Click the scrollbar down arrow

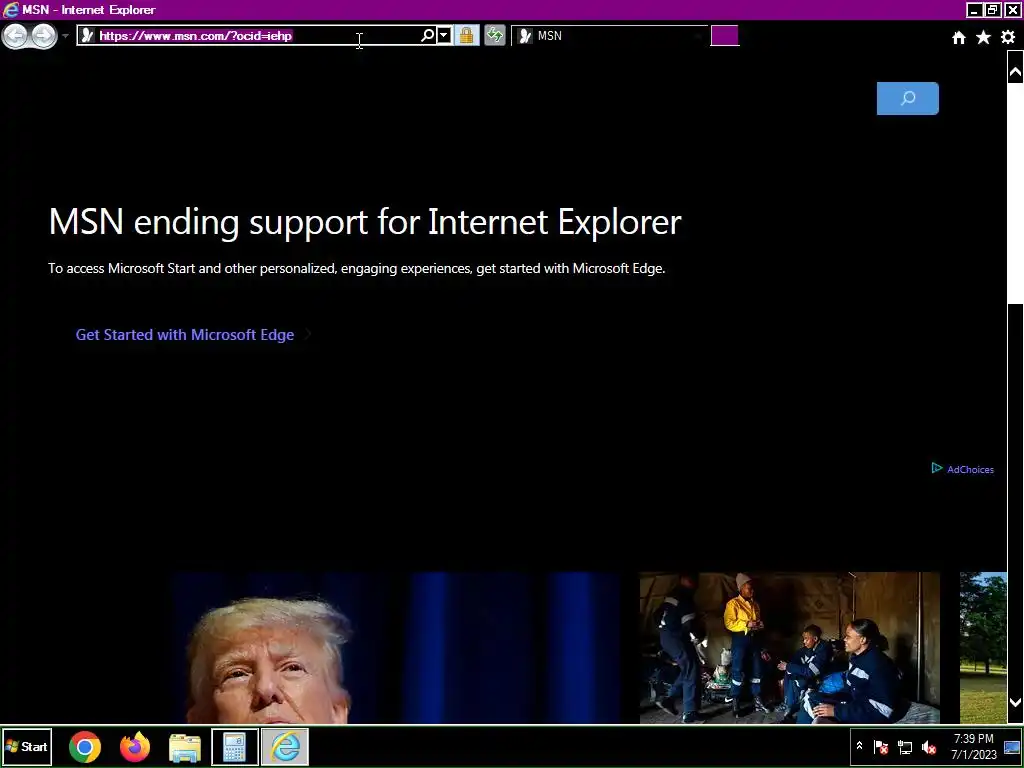coord(1015,703)
